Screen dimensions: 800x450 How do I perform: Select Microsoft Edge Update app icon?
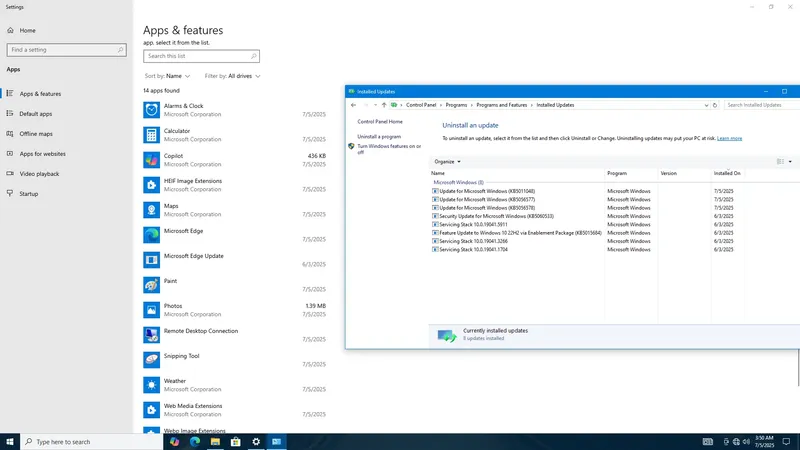click(152, 260)
